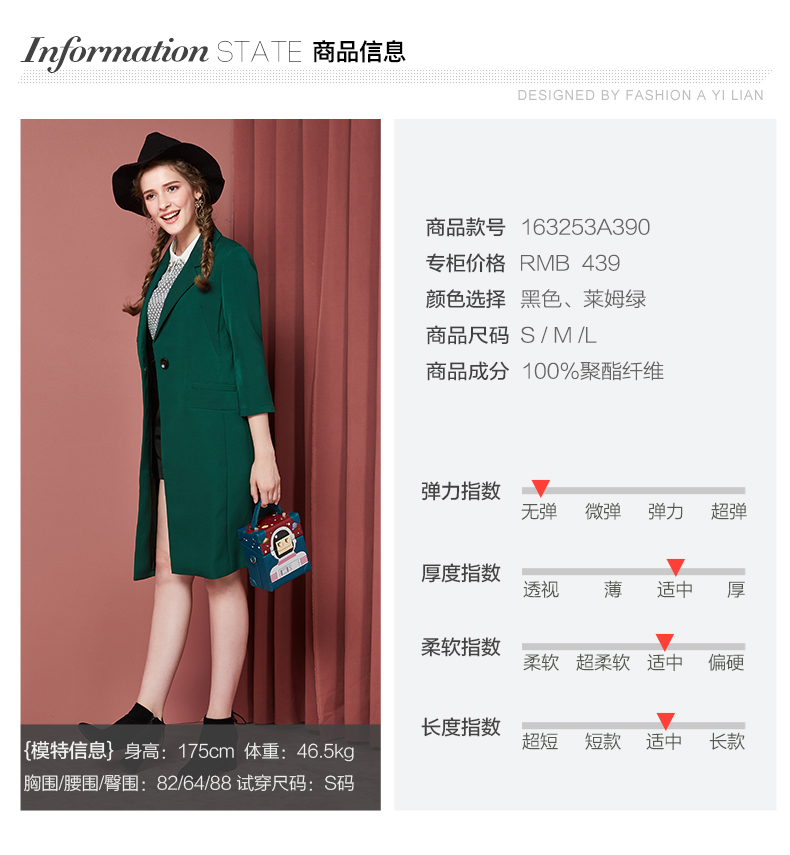
Task: Click the red triangle on 柔软指数 slider
Action: tap(665, 642)
